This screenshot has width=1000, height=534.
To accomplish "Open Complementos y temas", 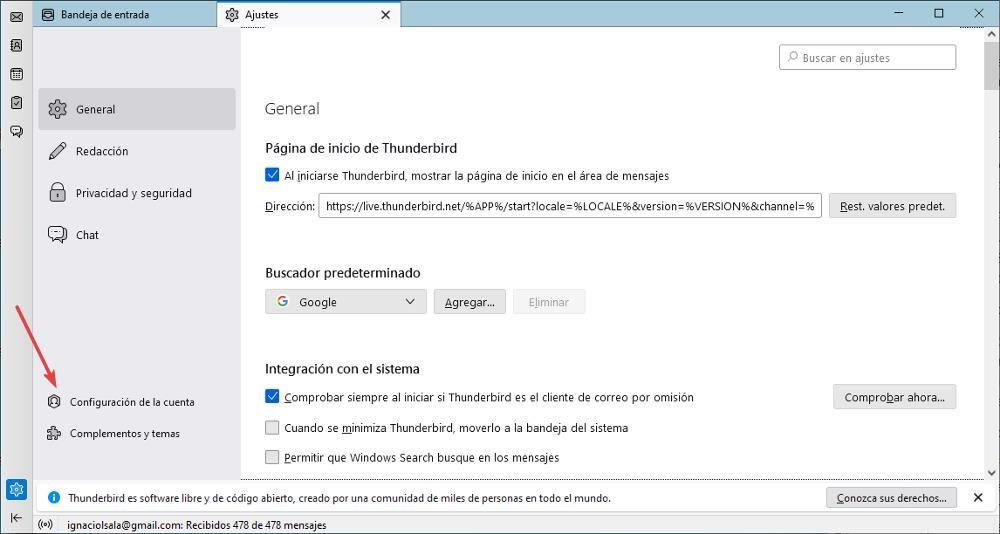I will click(114, 434).
